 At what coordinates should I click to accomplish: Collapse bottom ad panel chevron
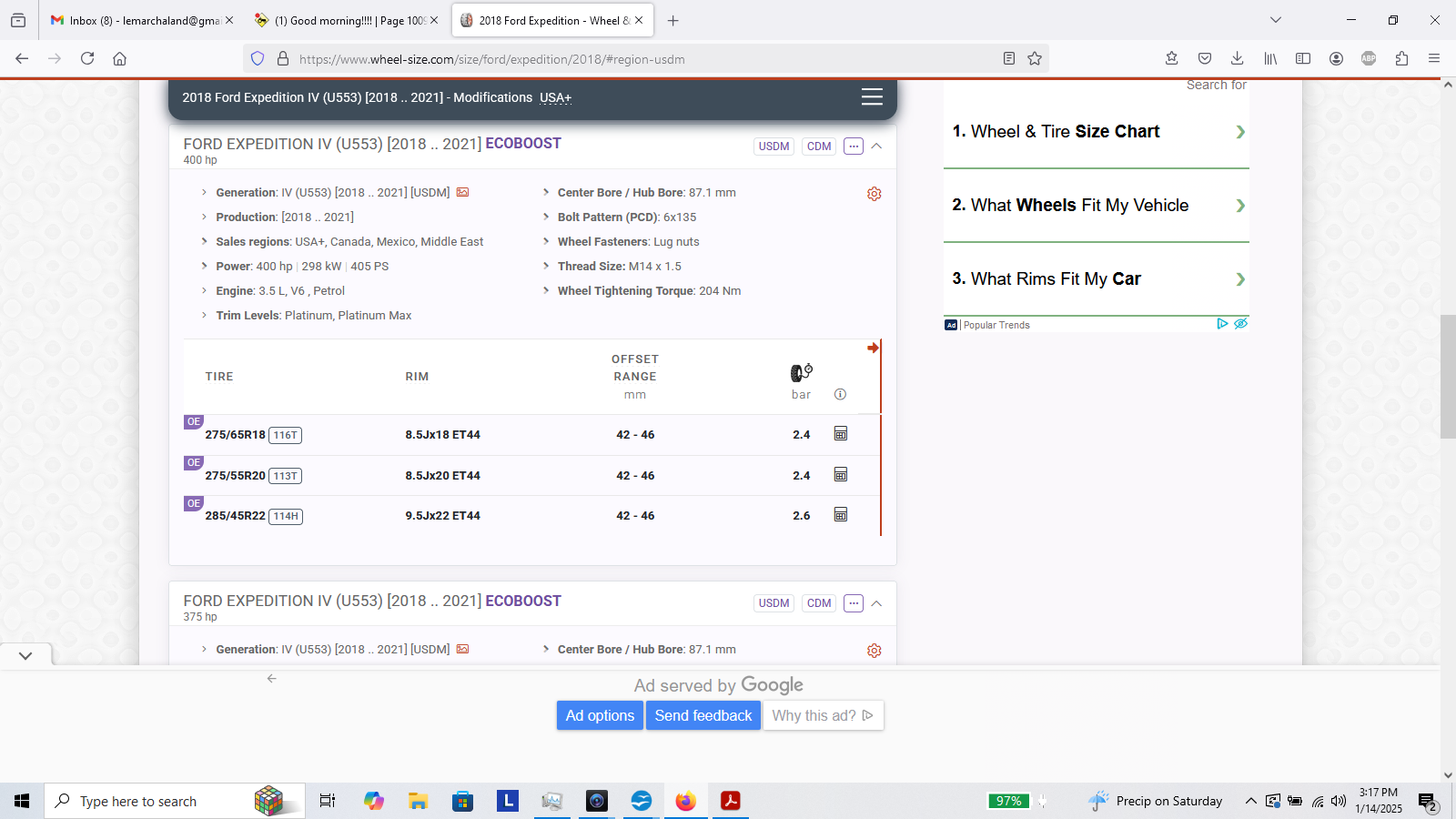click(x=25, y=655)
